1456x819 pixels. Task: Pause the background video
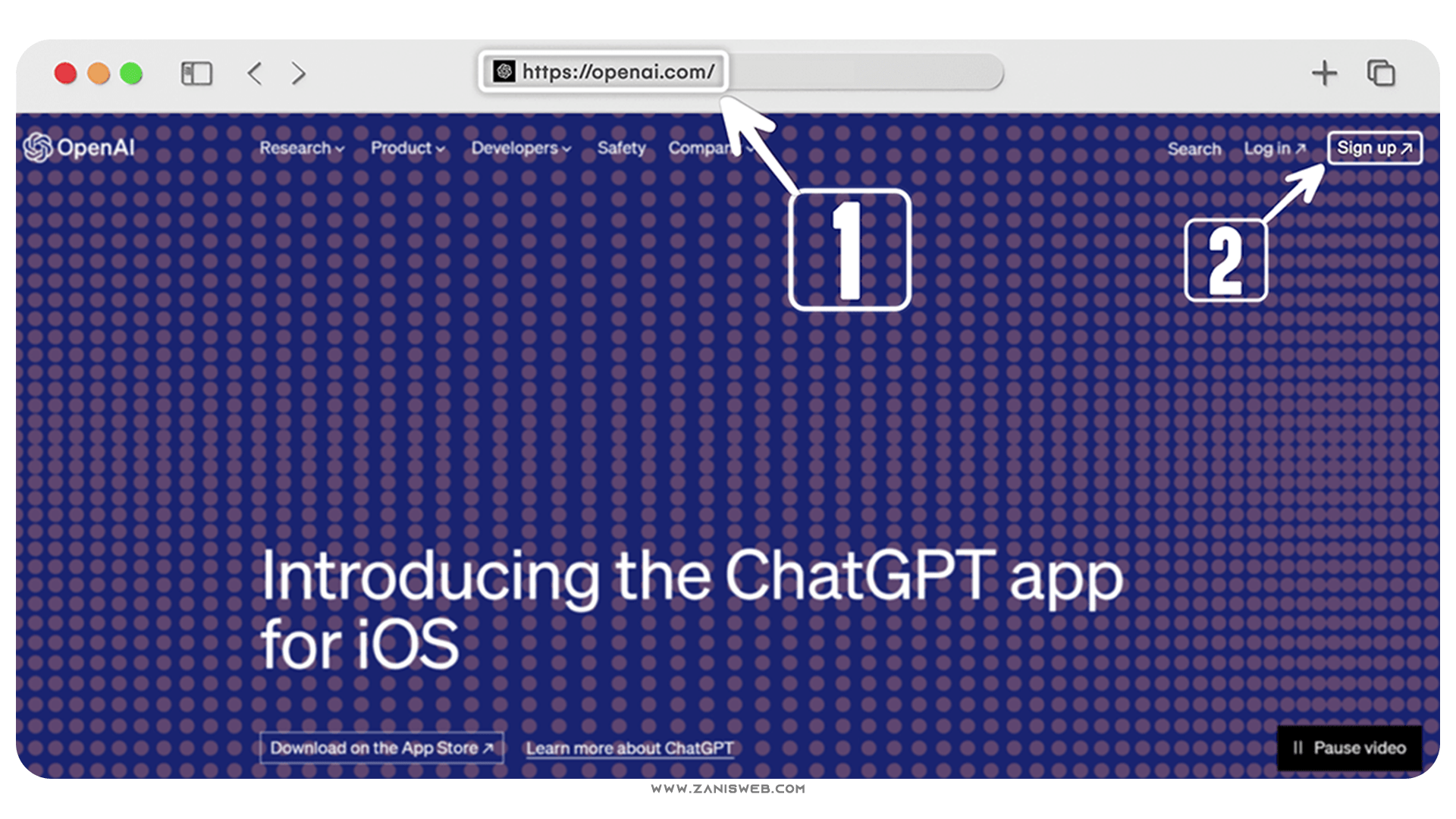pyautogui.click(x=1349, y=748)
